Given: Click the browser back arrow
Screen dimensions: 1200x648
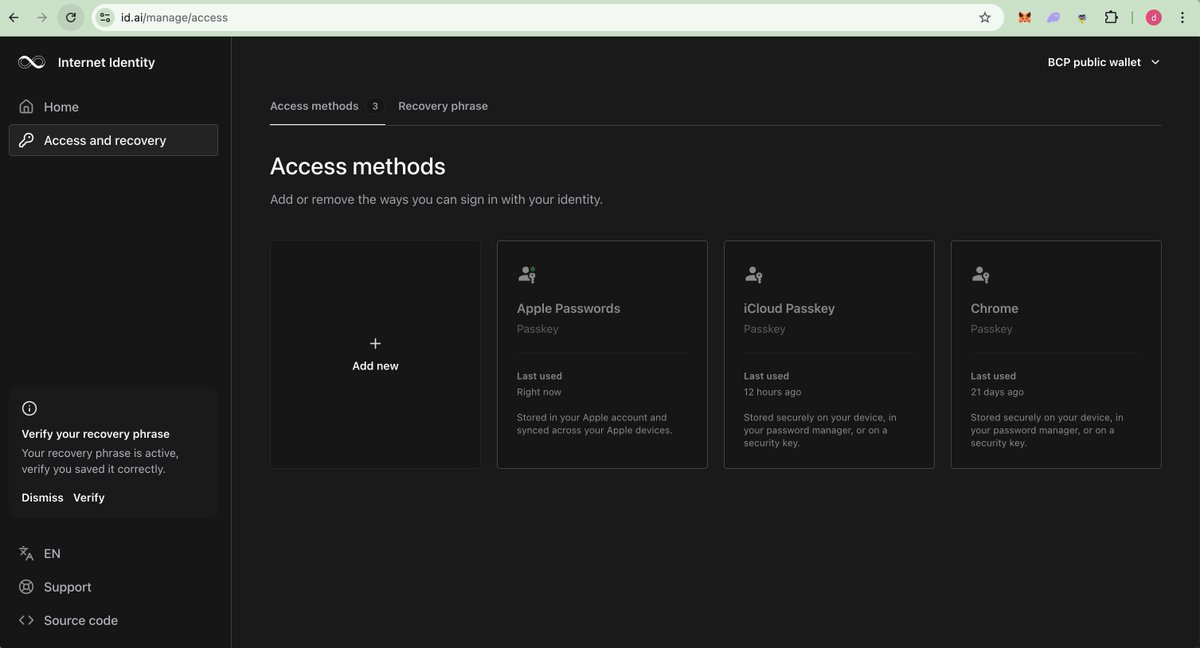Looking at the screenshot, I should (14, 17).
